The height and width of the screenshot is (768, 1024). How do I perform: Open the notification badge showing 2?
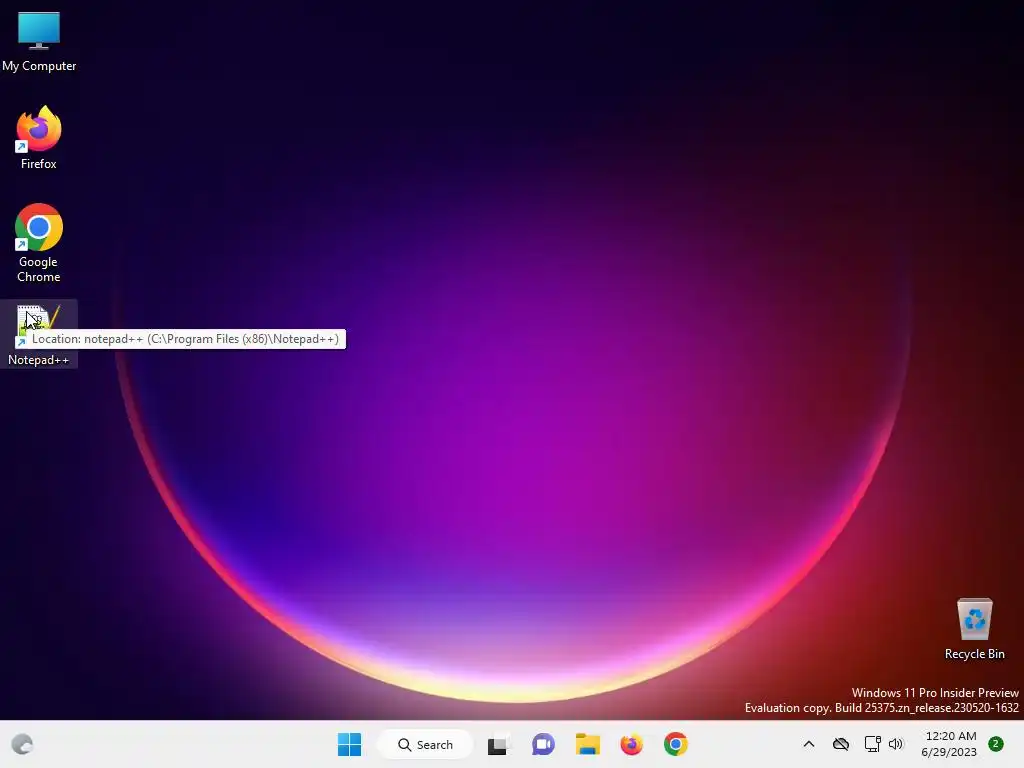[x=995, y=744]
